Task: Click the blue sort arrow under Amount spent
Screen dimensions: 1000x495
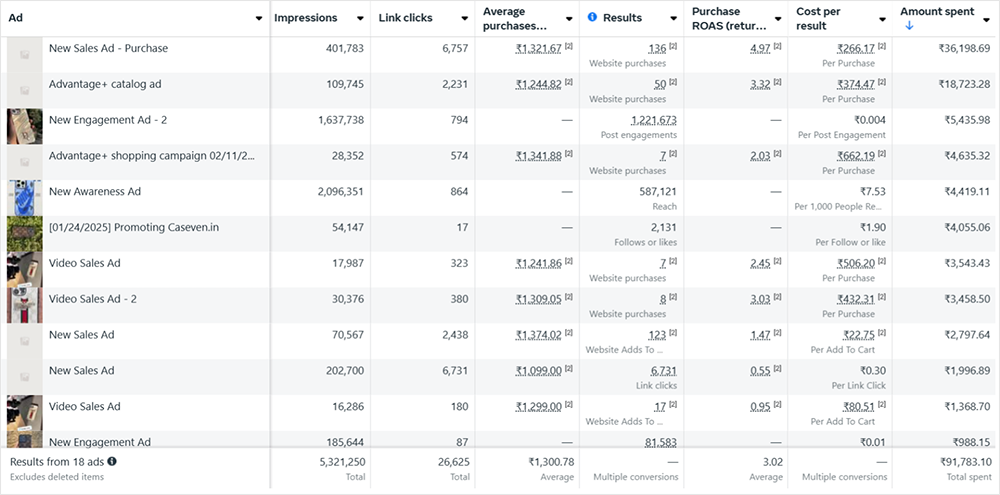Action: coord(909,25)
